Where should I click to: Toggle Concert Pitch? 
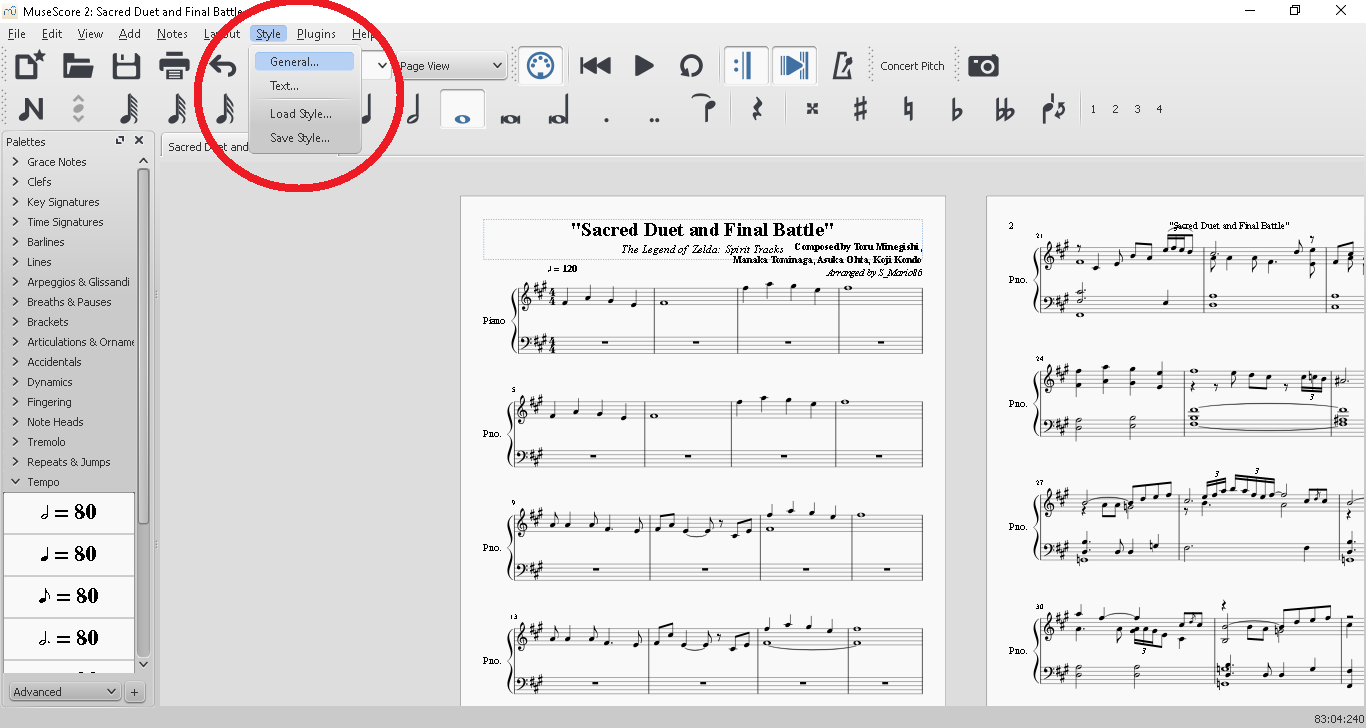click(x=912, y=66)
